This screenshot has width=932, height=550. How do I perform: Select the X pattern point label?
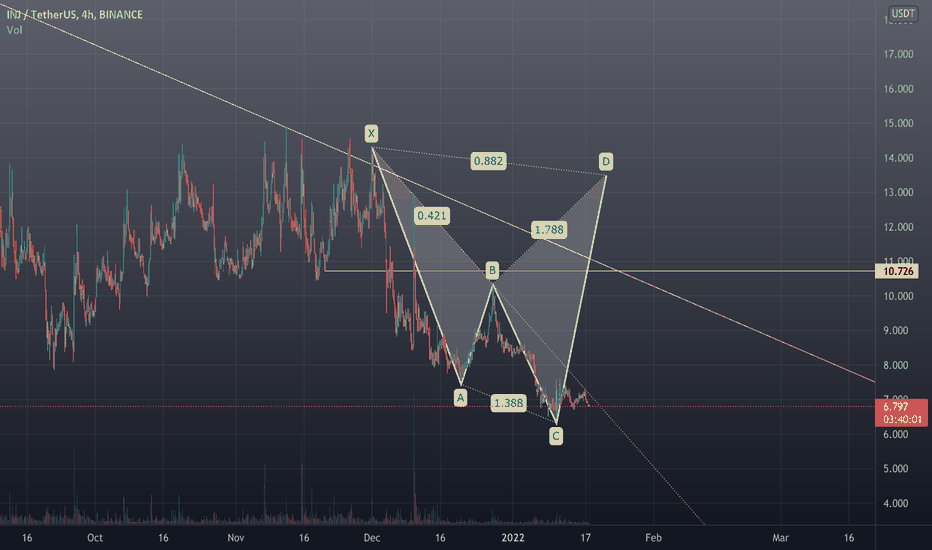click(x=371, y=133)
